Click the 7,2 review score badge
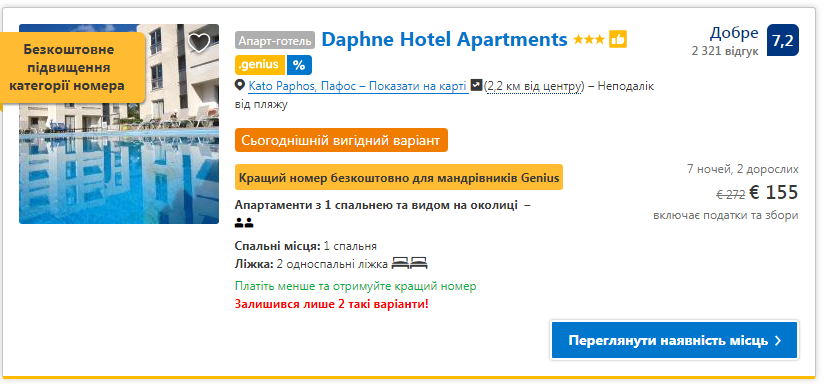824x384 pixels. pos(782,40)
